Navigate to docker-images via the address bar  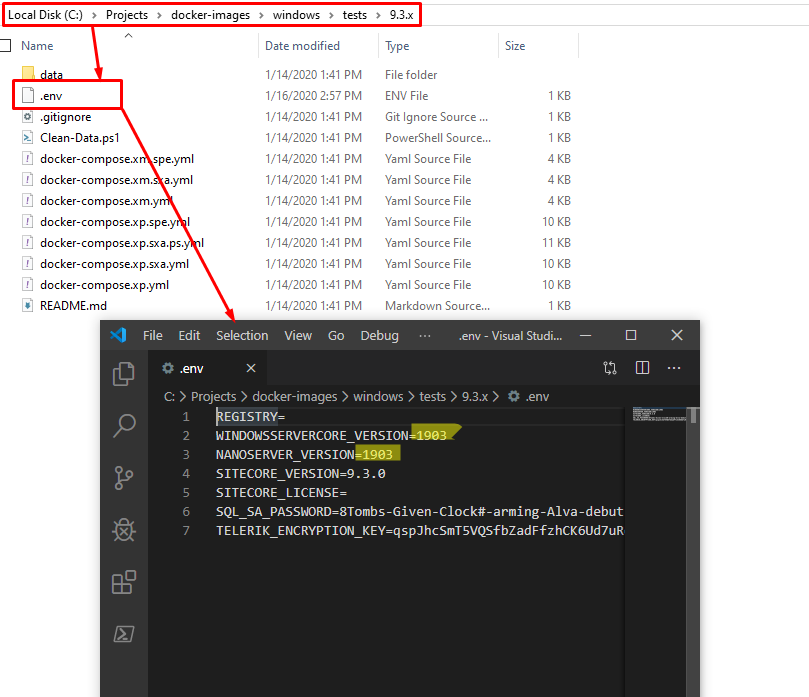tap(210, 15)
